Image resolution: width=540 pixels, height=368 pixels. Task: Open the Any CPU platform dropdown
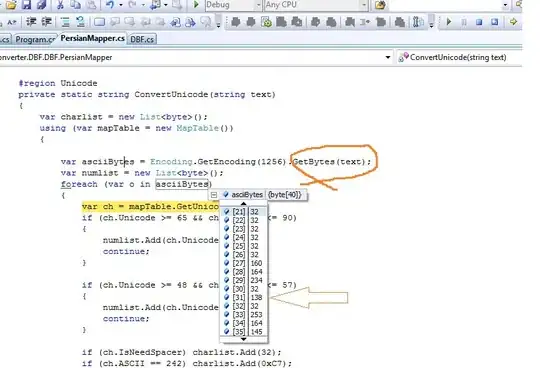316,5
